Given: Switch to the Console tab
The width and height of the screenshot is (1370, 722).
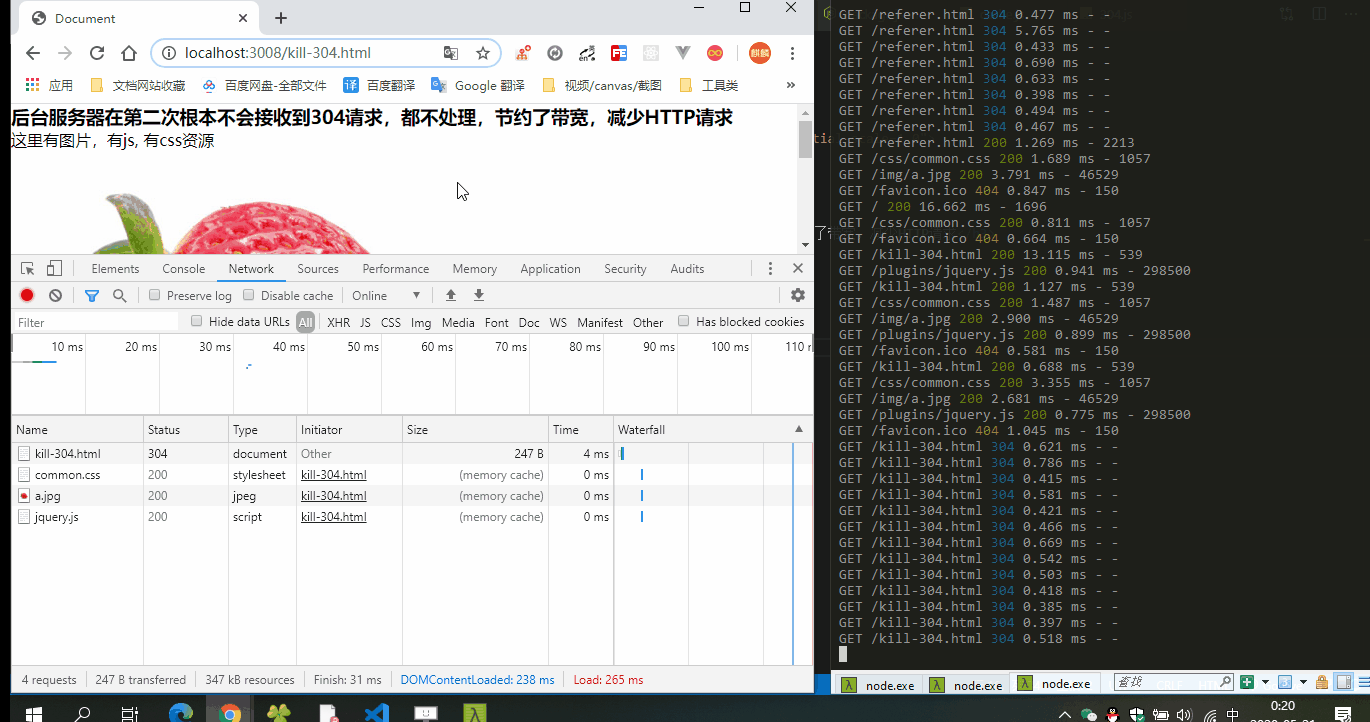Looking at the screenshot, I should 184,268.
